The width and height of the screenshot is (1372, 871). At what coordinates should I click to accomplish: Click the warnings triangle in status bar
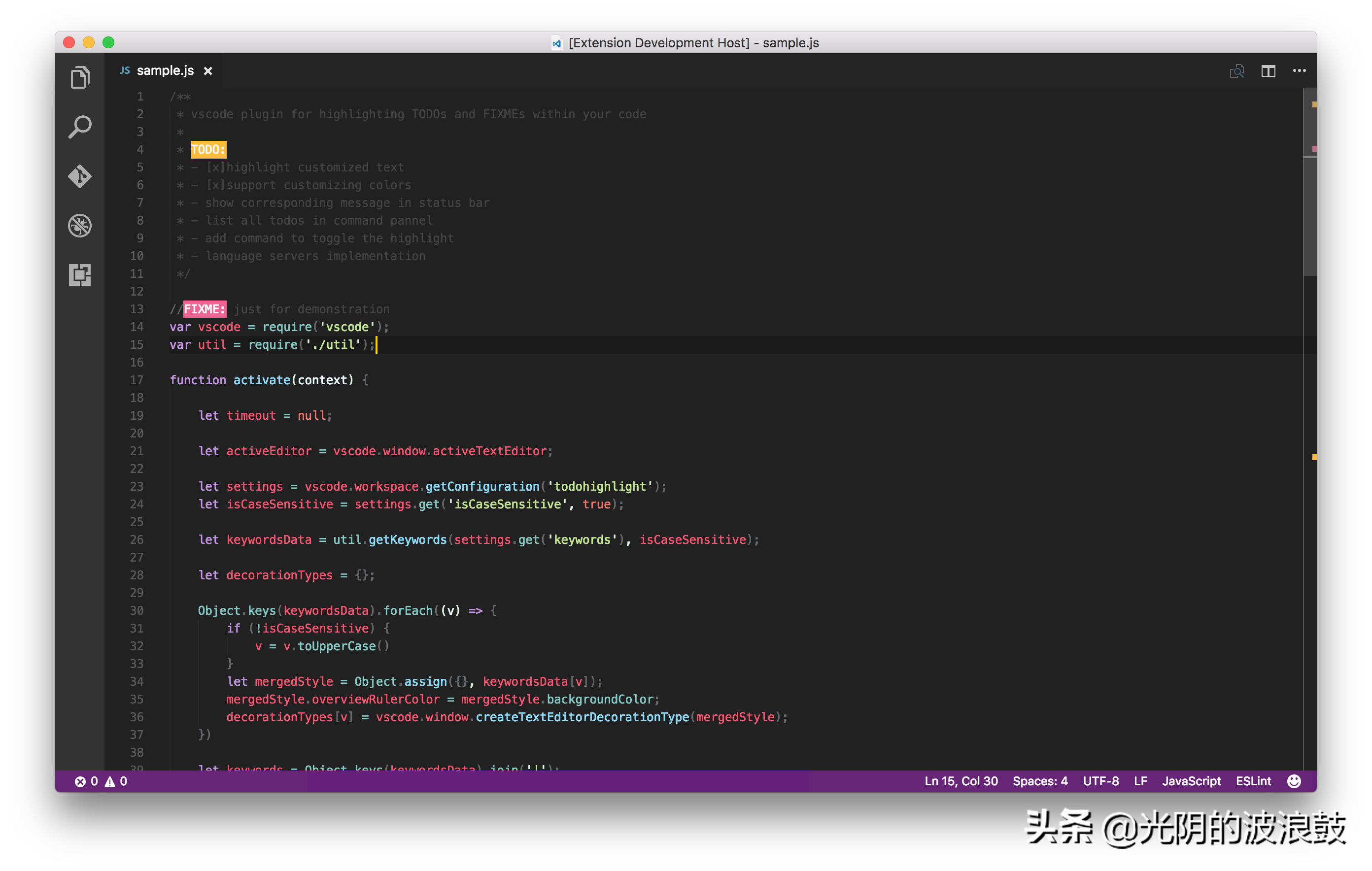pyautogui.click(x=110, y=781)
